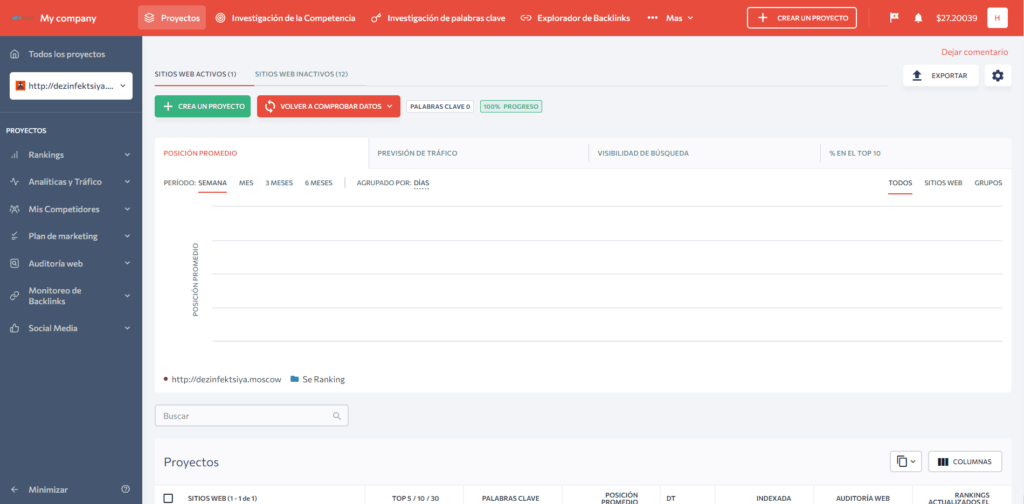This screenshot has height=504, width=1024.
Task: Click the 100% Progreso indicator
Action: [x=511, y=106]
